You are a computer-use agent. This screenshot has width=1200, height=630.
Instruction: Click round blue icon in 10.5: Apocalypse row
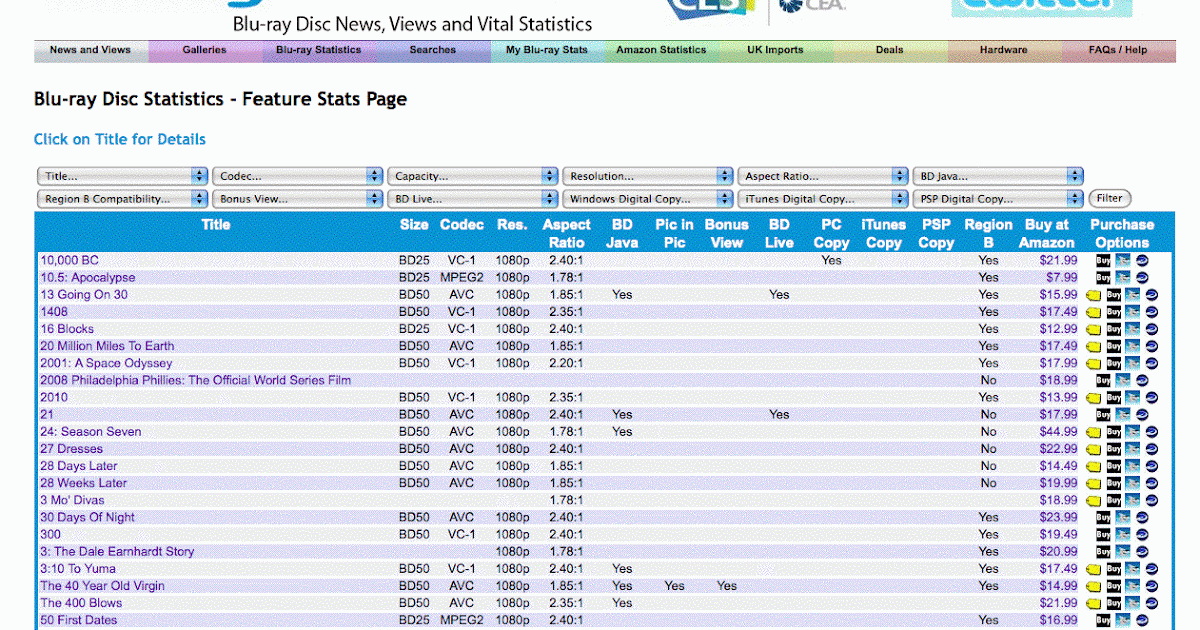pos(1142,278)
